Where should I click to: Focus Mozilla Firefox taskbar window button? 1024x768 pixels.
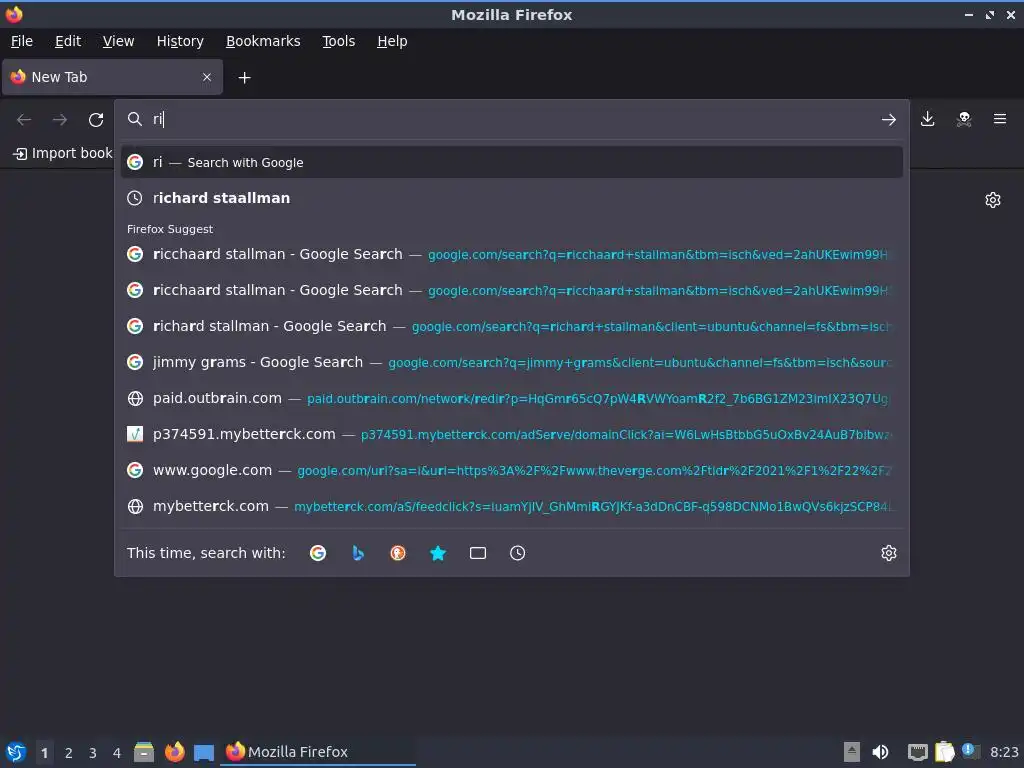pyautogui.click(x=320, y=752)
